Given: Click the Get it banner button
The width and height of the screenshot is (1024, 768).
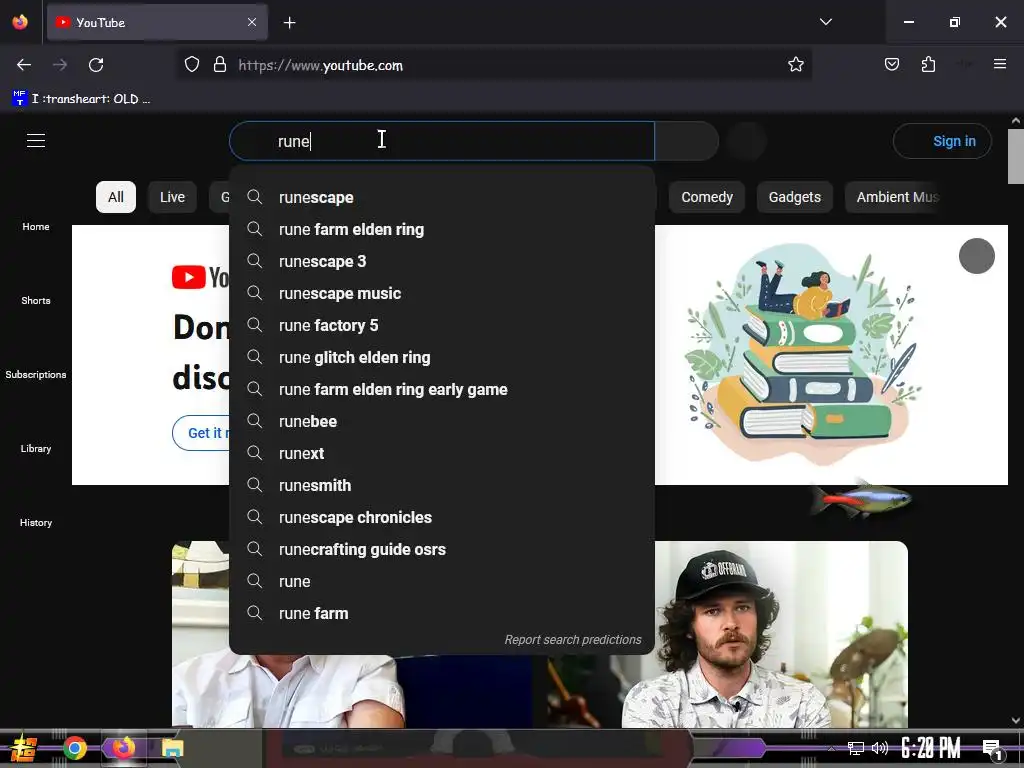Looking at the screenshot, I should tap(201, 433).
